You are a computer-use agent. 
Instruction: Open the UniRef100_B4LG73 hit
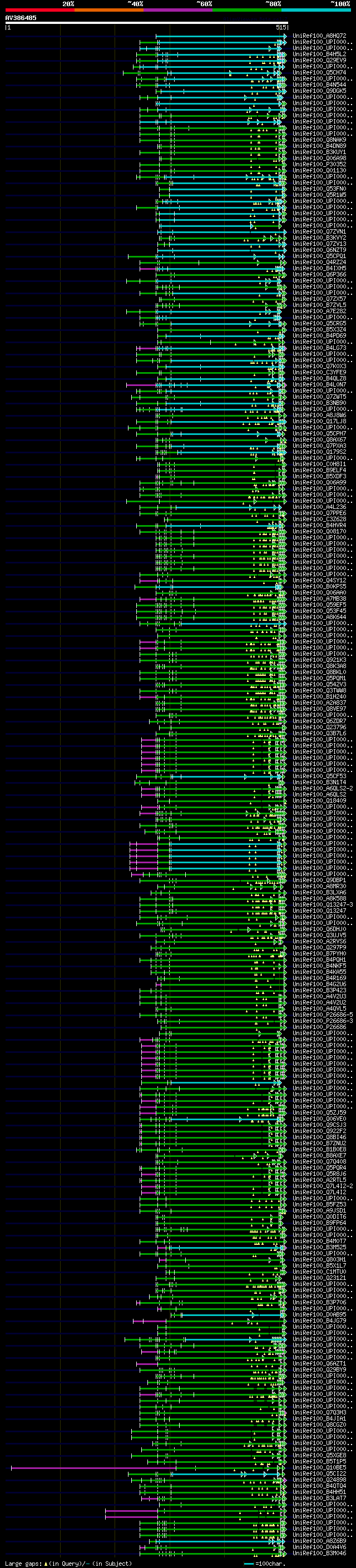[x=319, y=348]
